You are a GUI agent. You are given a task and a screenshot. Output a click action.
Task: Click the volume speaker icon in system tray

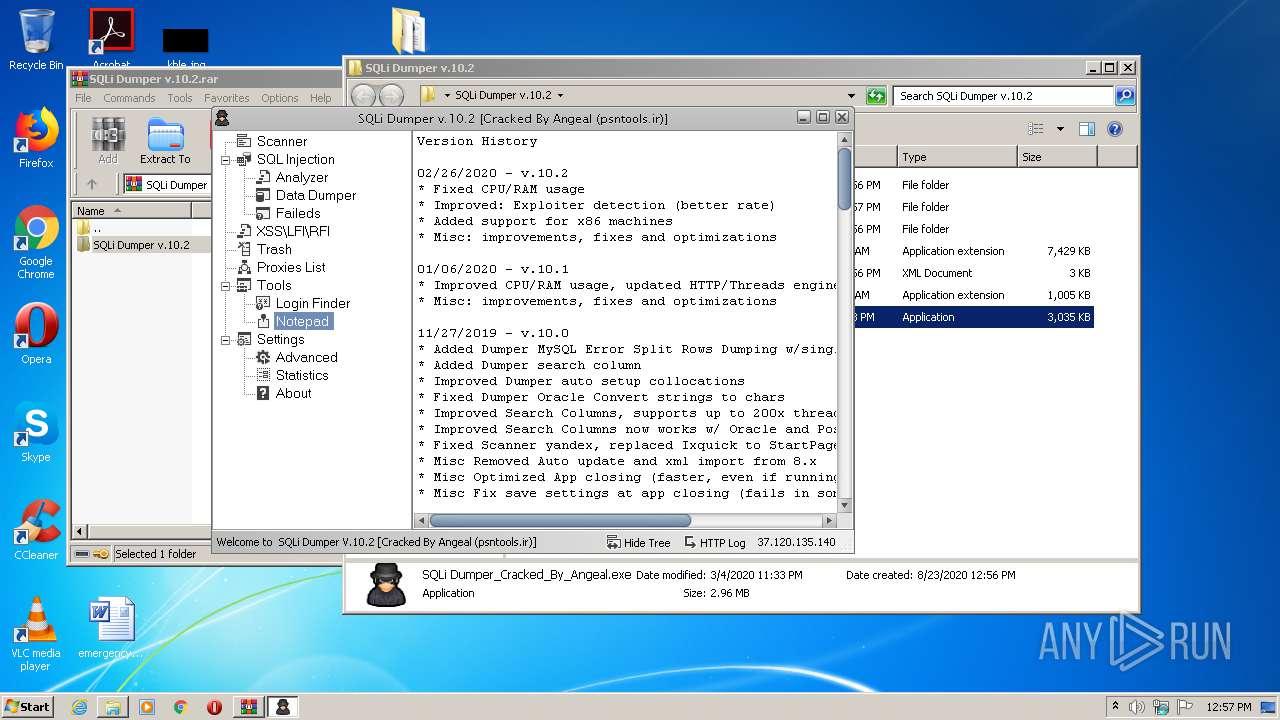[x=1136, y=707]
